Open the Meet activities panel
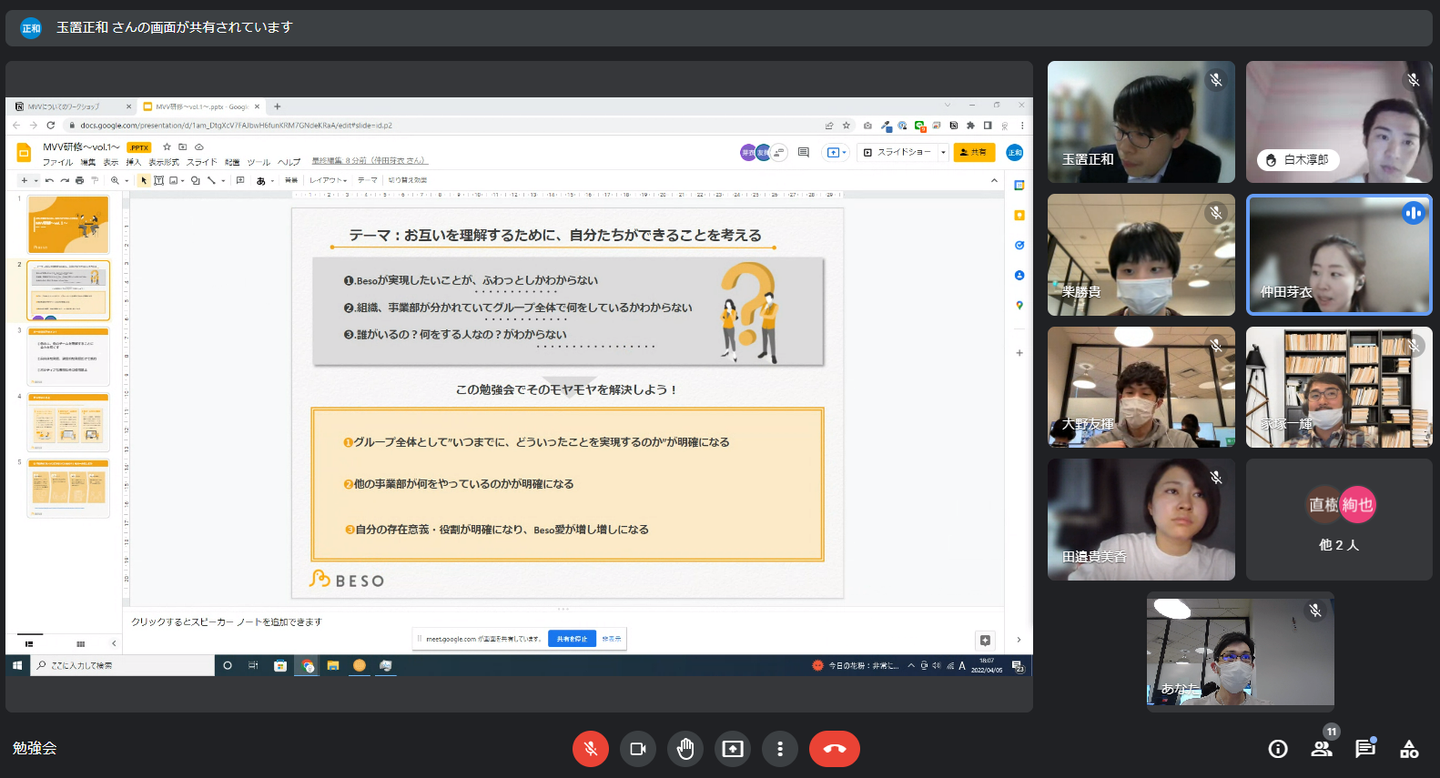Image resolution: width=1440 pixels, height=778 pixels. click(1409, 748)
